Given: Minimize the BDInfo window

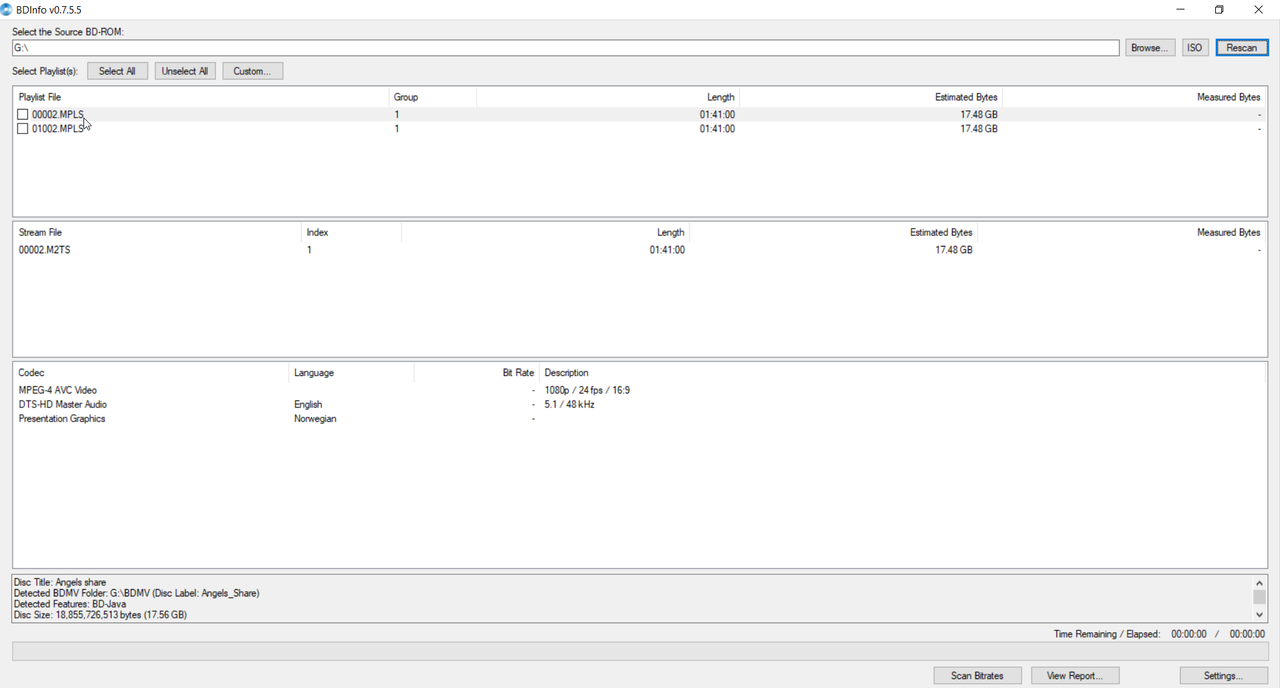Looking at the screenshot, I should click(1181, 9).
